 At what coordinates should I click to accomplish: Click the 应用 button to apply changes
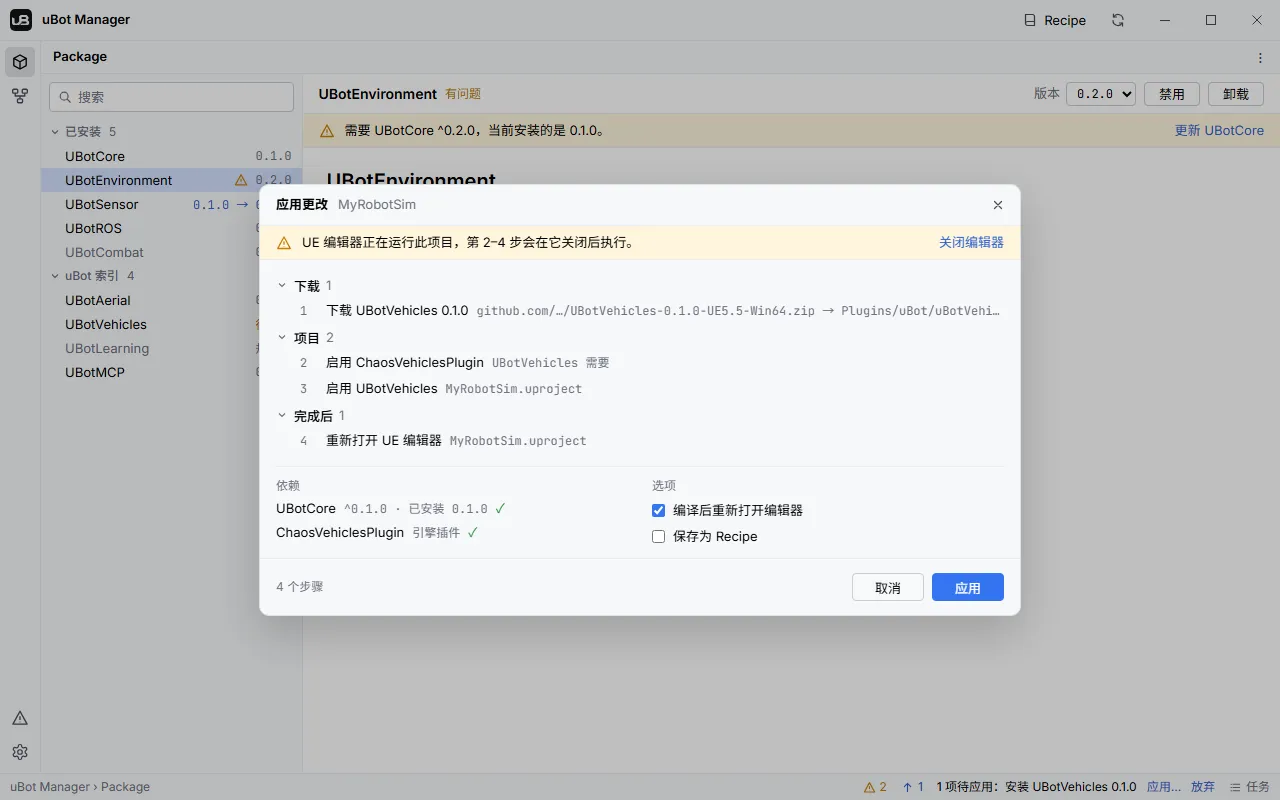pyautogui.click(x=967, y=587)
